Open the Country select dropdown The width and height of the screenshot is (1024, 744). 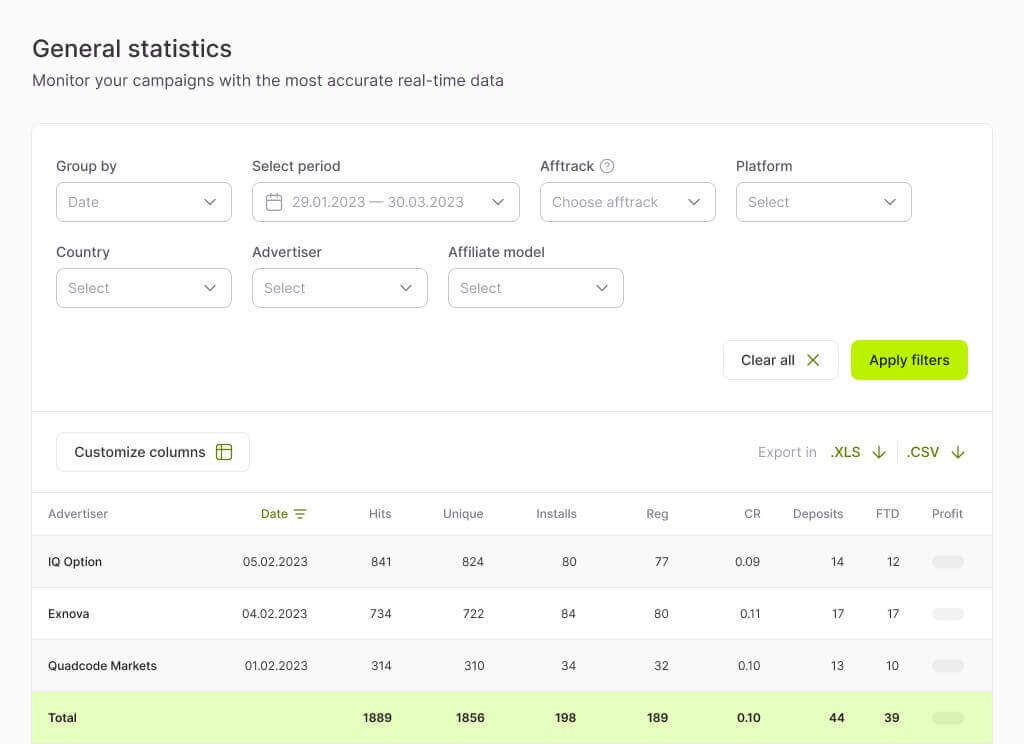pos(143,288)
